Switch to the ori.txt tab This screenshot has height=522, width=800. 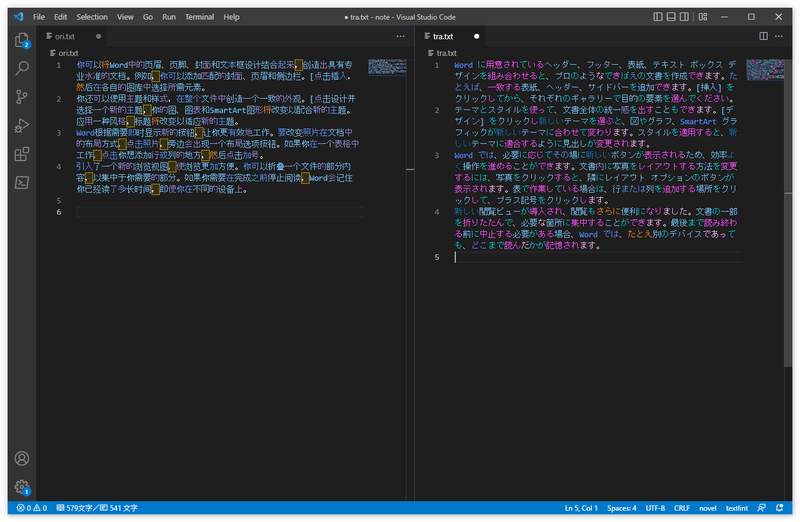point(72,36)
